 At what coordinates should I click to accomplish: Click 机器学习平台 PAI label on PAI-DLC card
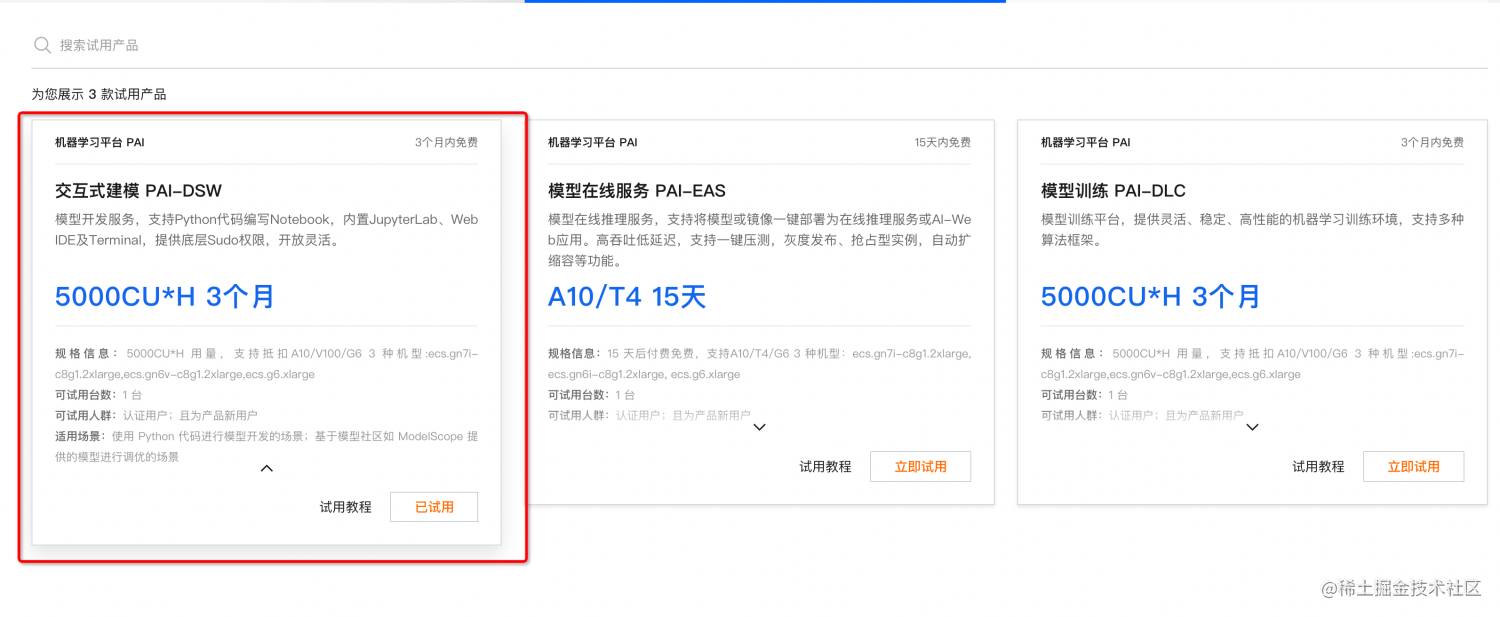click(1086, 142)
